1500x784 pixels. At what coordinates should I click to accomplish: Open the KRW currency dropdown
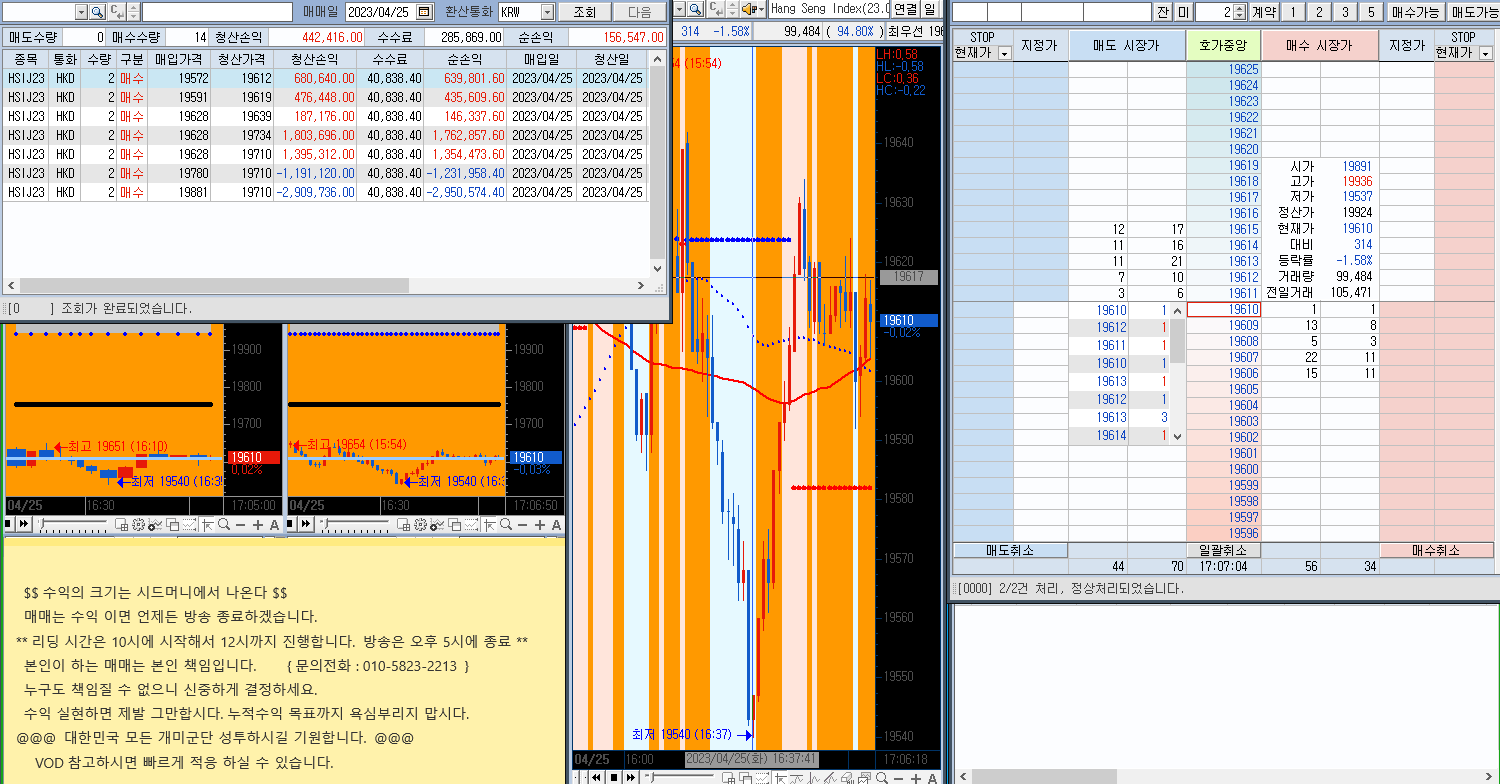(547, 12)
